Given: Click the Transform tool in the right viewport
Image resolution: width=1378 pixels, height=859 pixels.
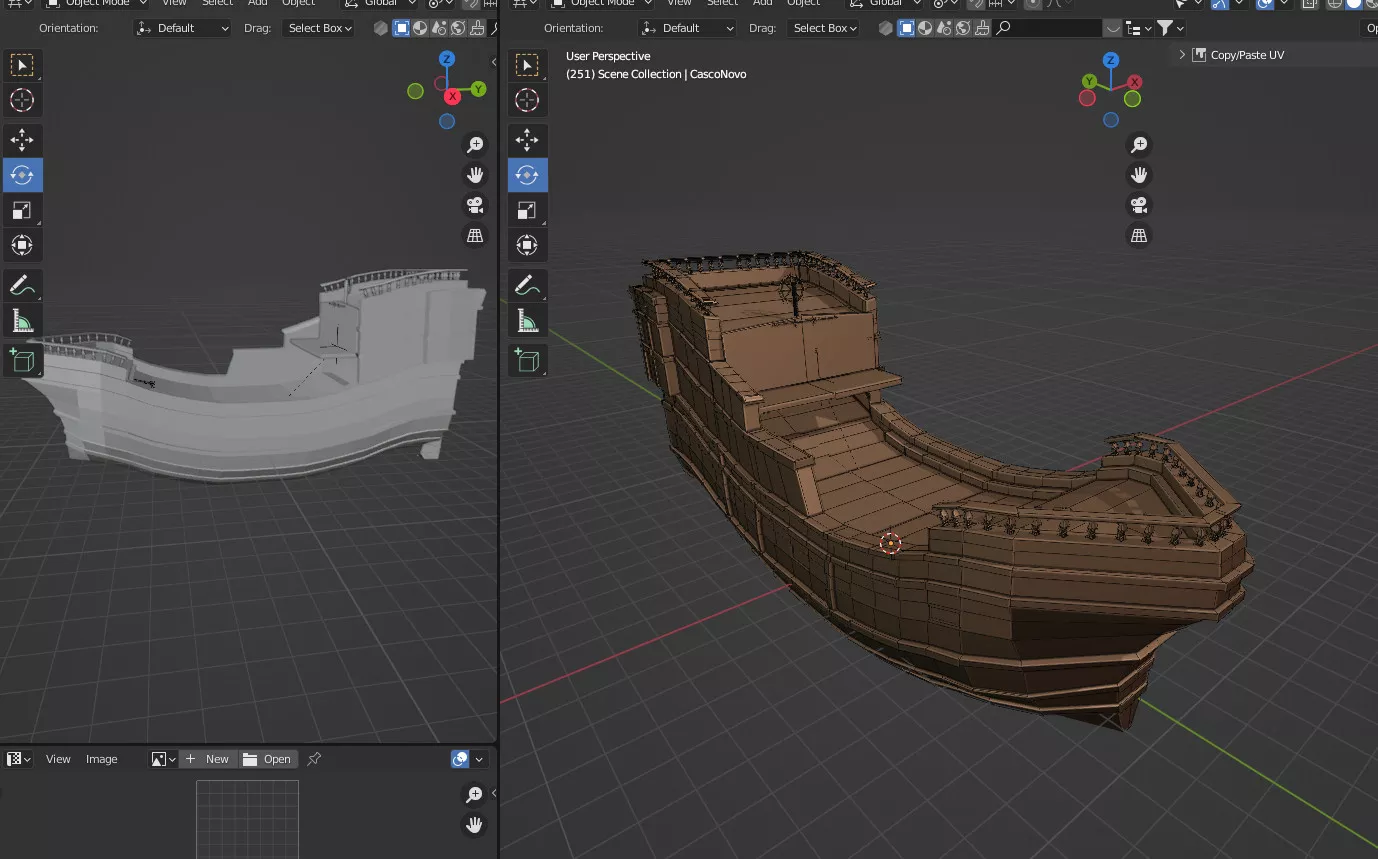Looking at the screenshot, I should tap(527, 245).
